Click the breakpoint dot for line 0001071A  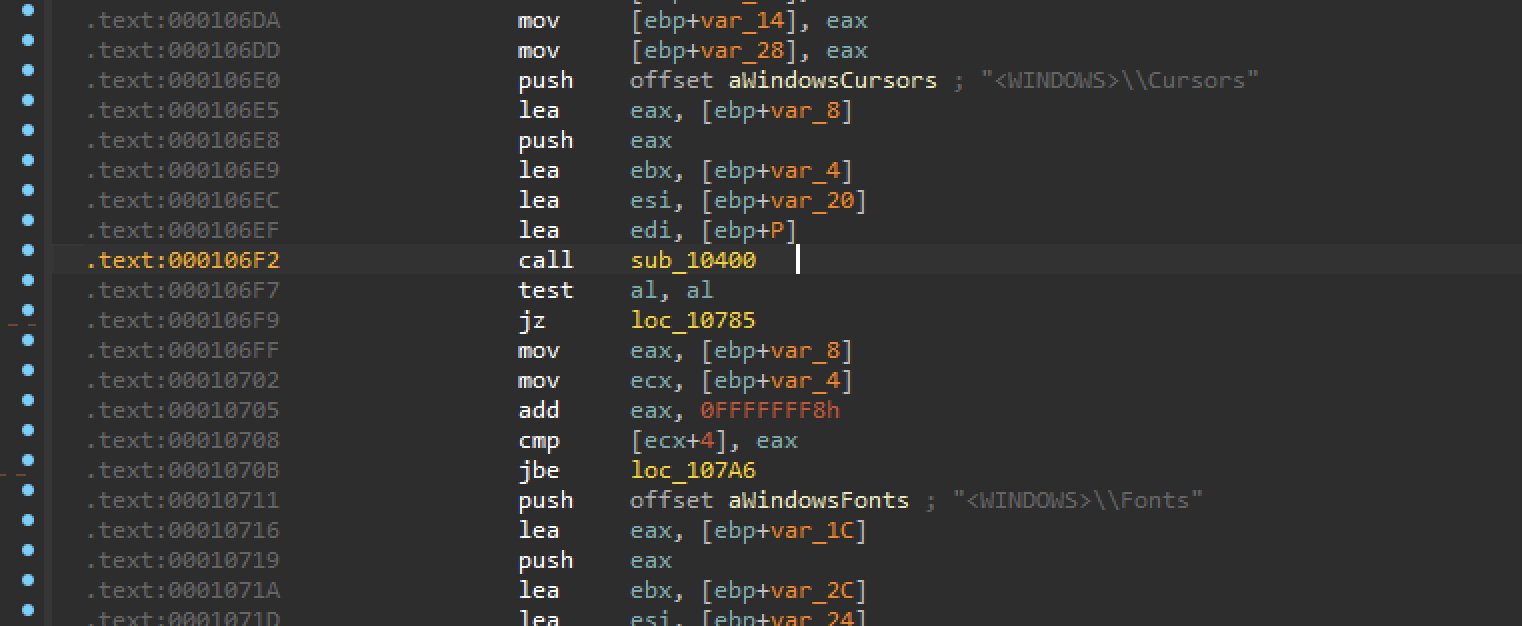(28, 580)
